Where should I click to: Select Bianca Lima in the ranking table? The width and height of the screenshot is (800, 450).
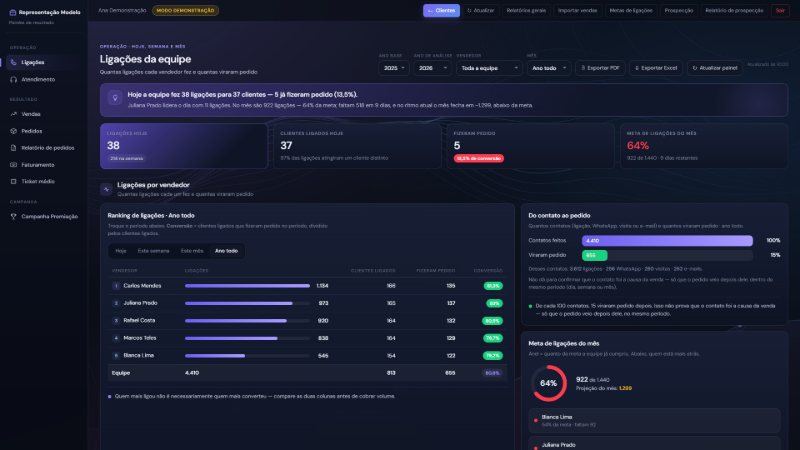[138, 356]
